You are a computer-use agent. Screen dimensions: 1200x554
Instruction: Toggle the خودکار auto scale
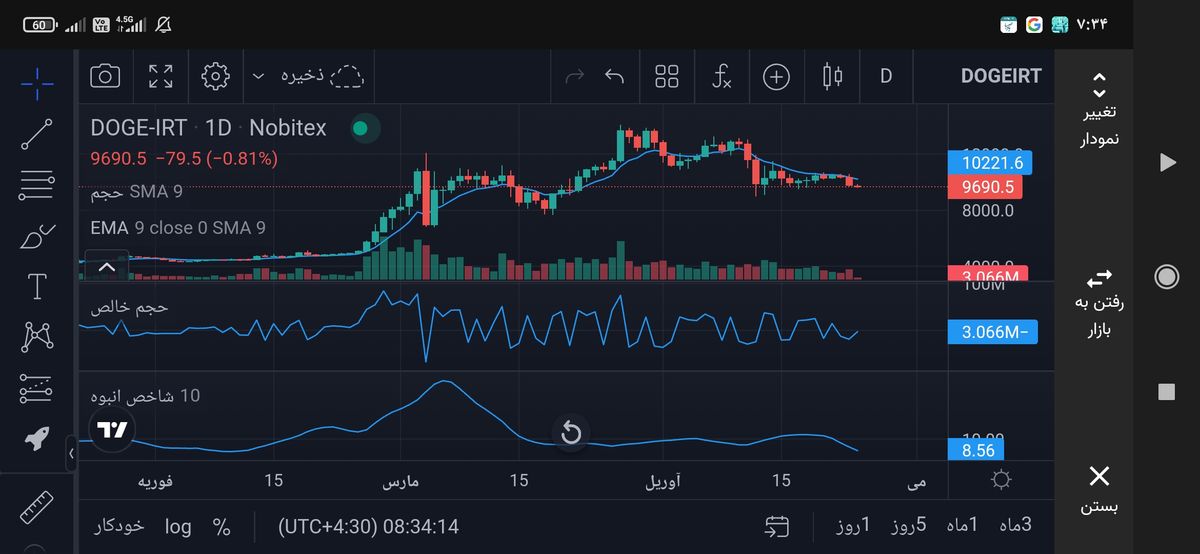point(120,526)
